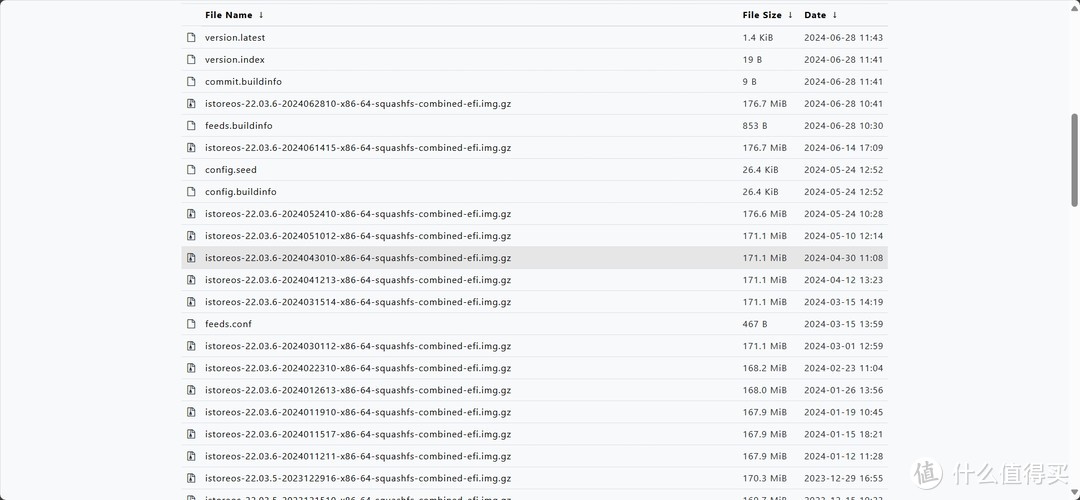
Task: Select the 467 B size of feeds.conf
Action: click(755, 324)
